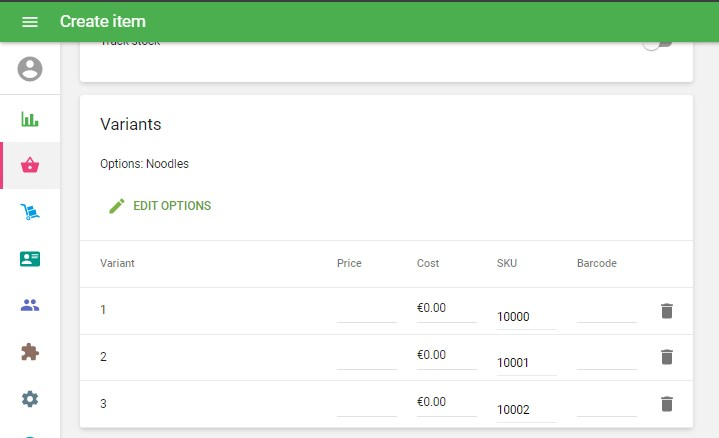719x438 pixels.
Task: Click the Barcode field for variant 1
Action: [x=606, y=311]
